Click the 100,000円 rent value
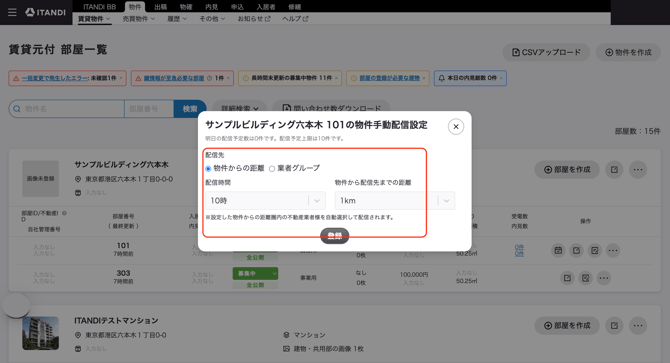670x363 pixels. (x=414, y=275)
